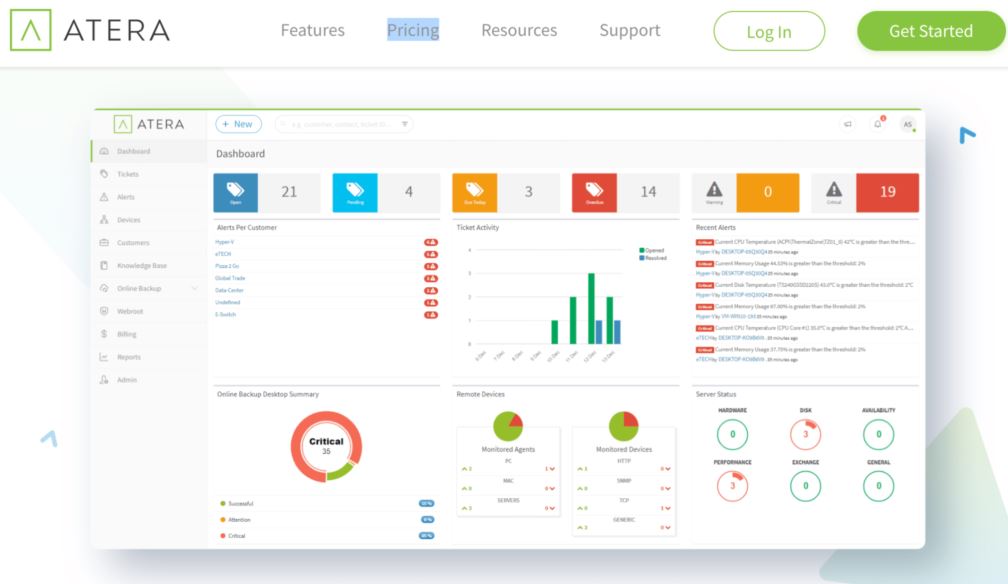Click the Warning alerts triangle tile

(x=714, y=192)
